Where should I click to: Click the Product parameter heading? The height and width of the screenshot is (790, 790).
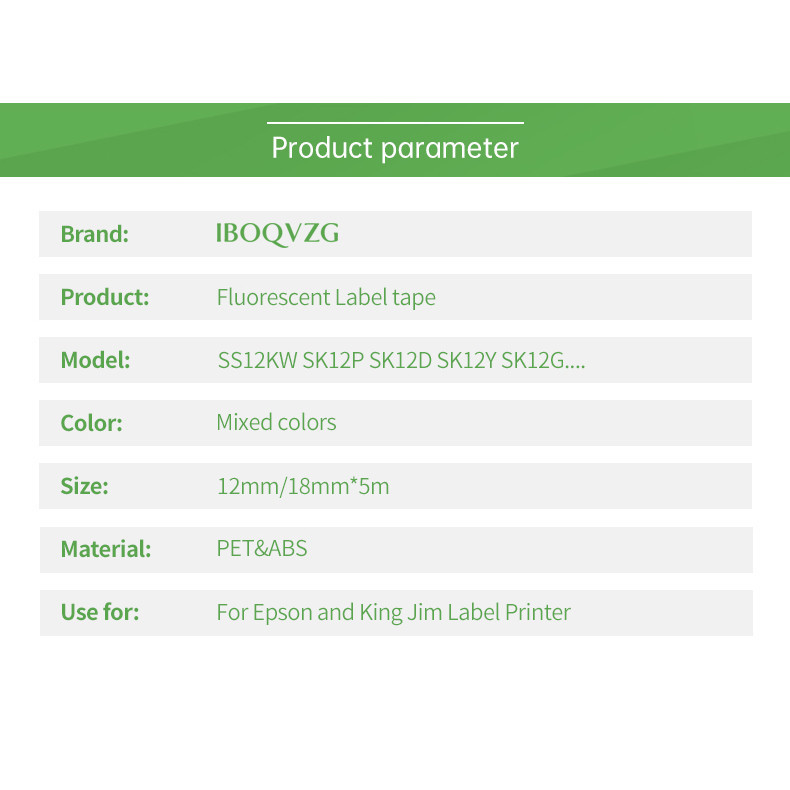[395, 148]
